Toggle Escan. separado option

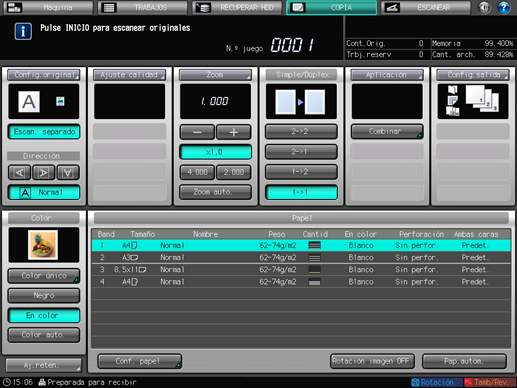[x=44, y=132]
